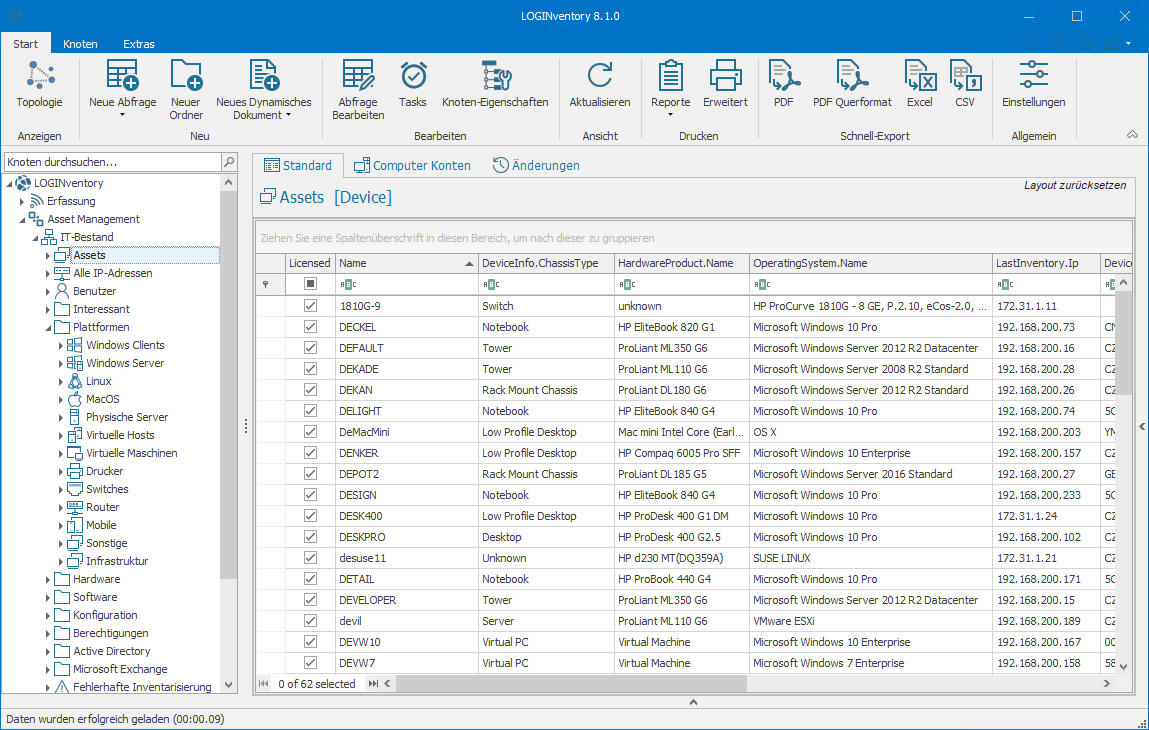Switch to the Knoten ribbon tab
This screenshot has height=730, width=1149.
tap(80, 44)
